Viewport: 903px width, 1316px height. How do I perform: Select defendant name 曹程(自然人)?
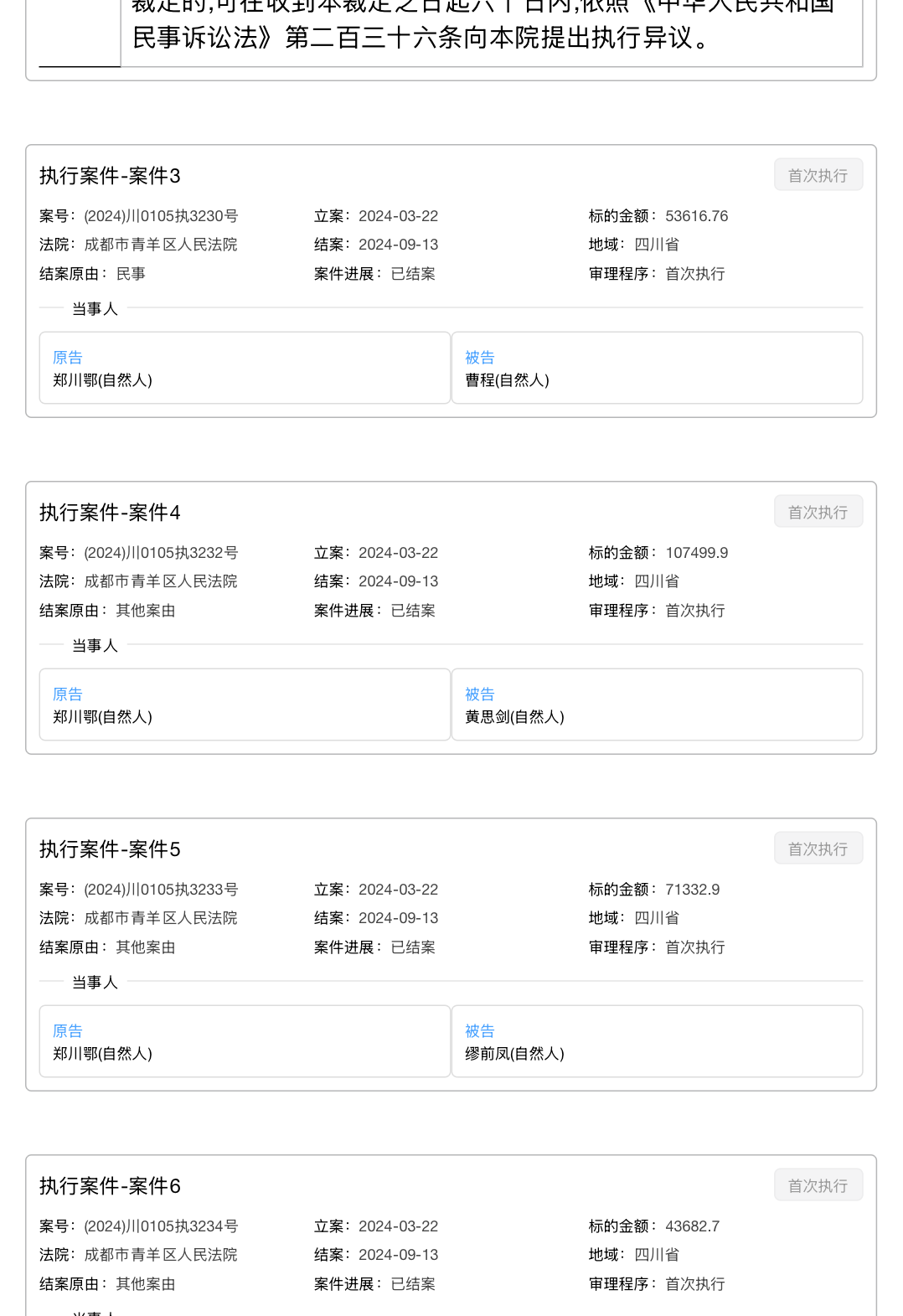coord(507,380)
